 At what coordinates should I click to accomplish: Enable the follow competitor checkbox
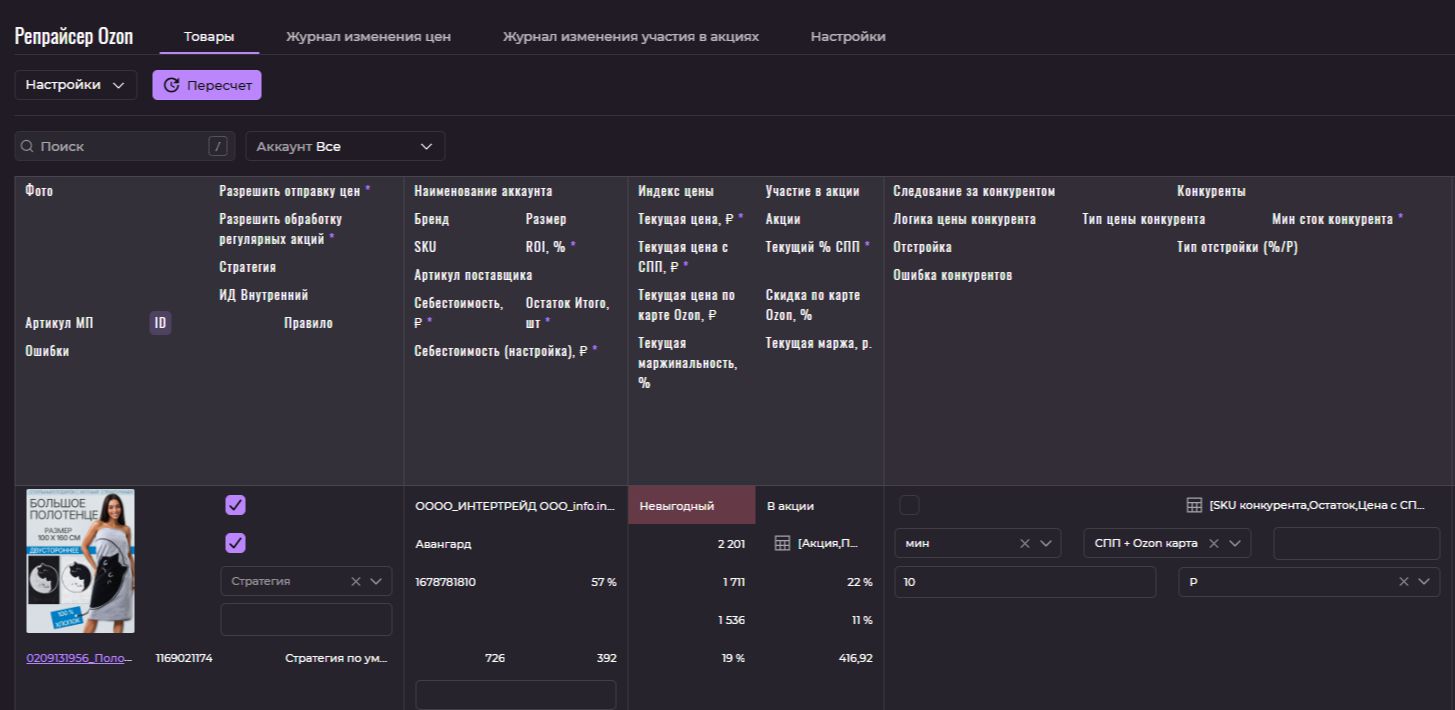point(909,505)
